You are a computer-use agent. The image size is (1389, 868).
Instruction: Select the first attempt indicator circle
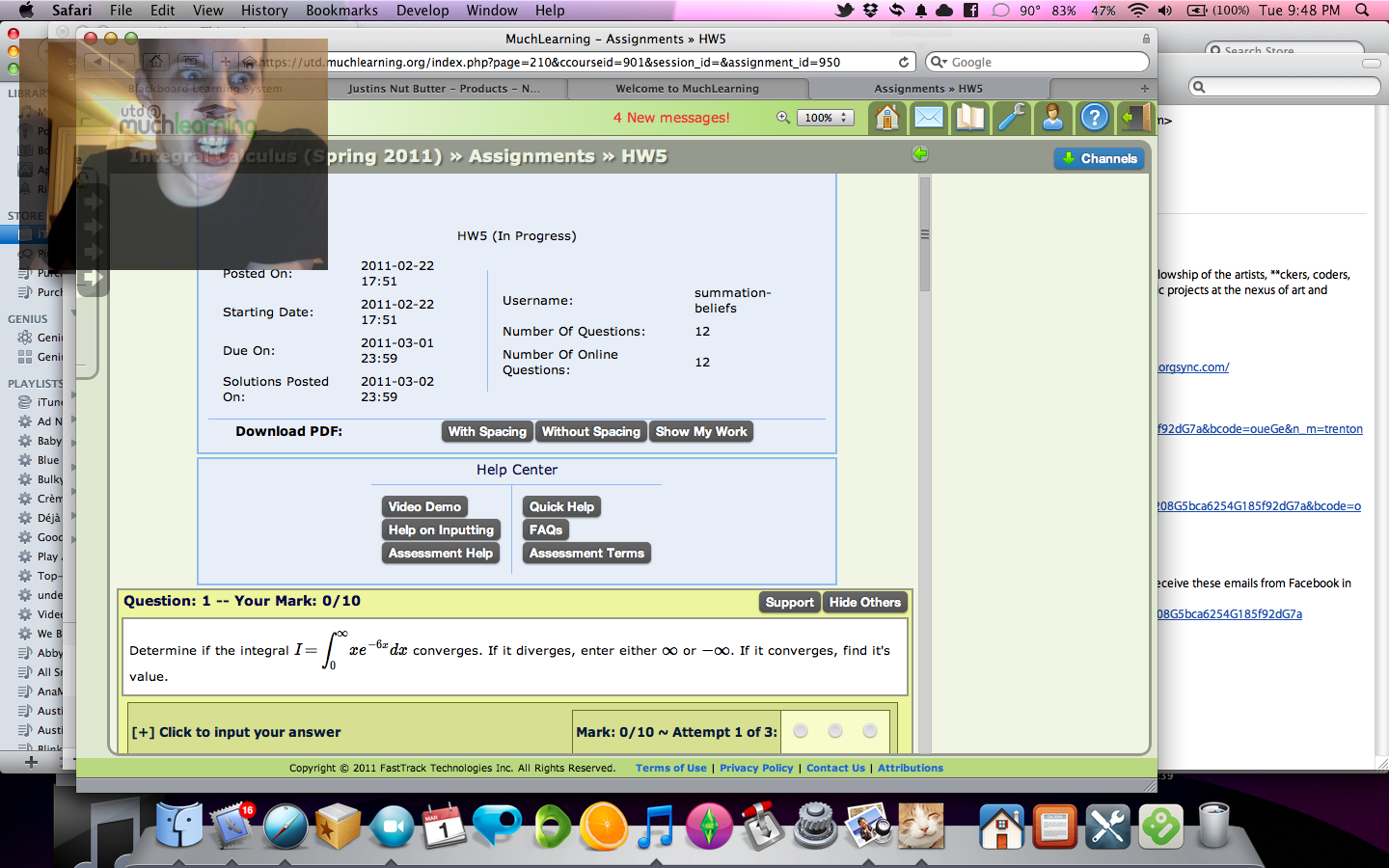pos(801,731)
